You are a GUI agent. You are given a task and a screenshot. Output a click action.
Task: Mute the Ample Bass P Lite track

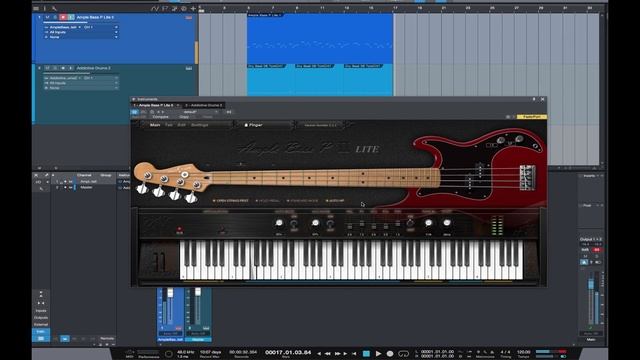tap(47, 18)
